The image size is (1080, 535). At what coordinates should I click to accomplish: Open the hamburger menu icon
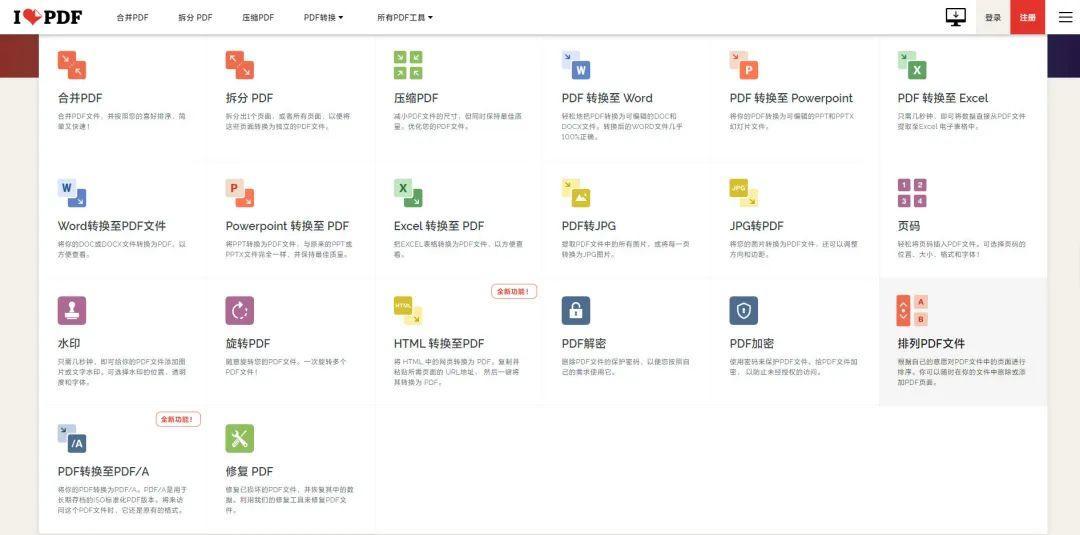click(1066, 17)
